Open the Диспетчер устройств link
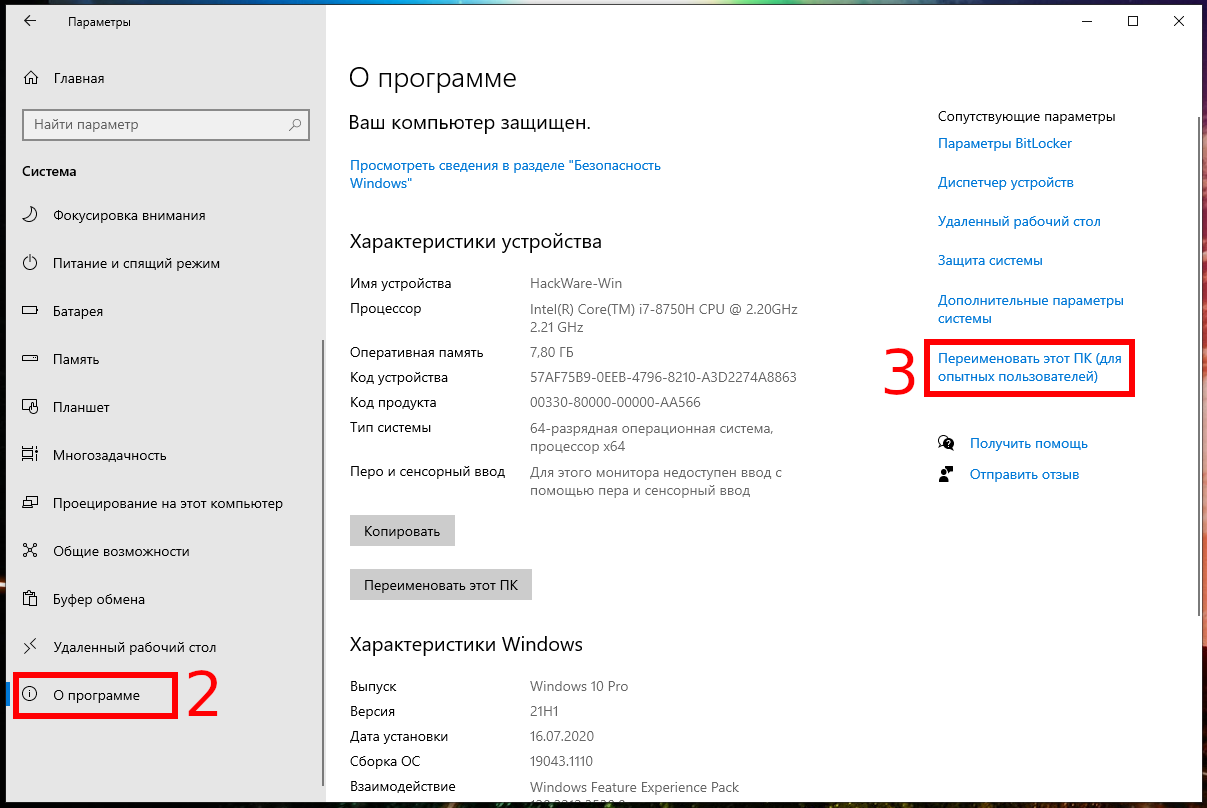Viewport: 1207px width, 808px height. point(1005,182)
